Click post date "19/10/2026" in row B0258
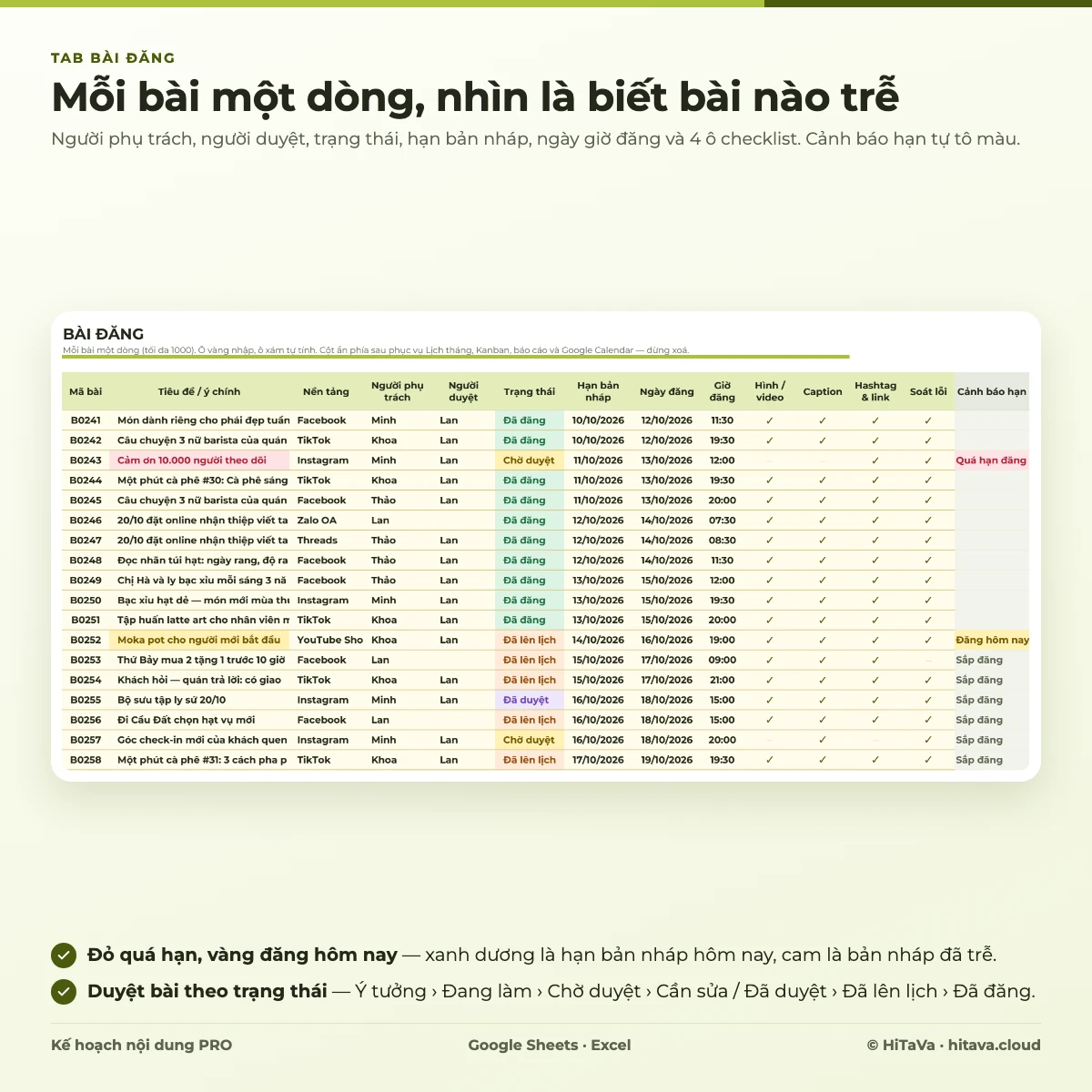 667,761
